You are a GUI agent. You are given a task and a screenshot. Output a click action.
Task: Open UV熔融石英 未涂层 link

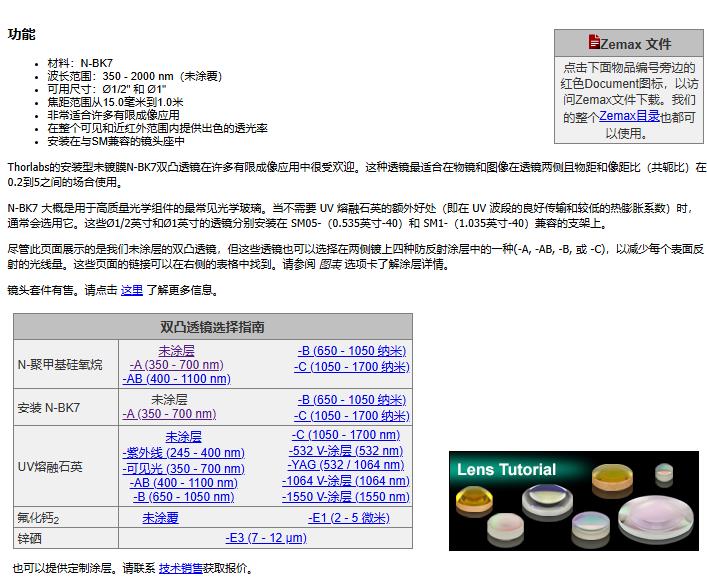[184, 437]
